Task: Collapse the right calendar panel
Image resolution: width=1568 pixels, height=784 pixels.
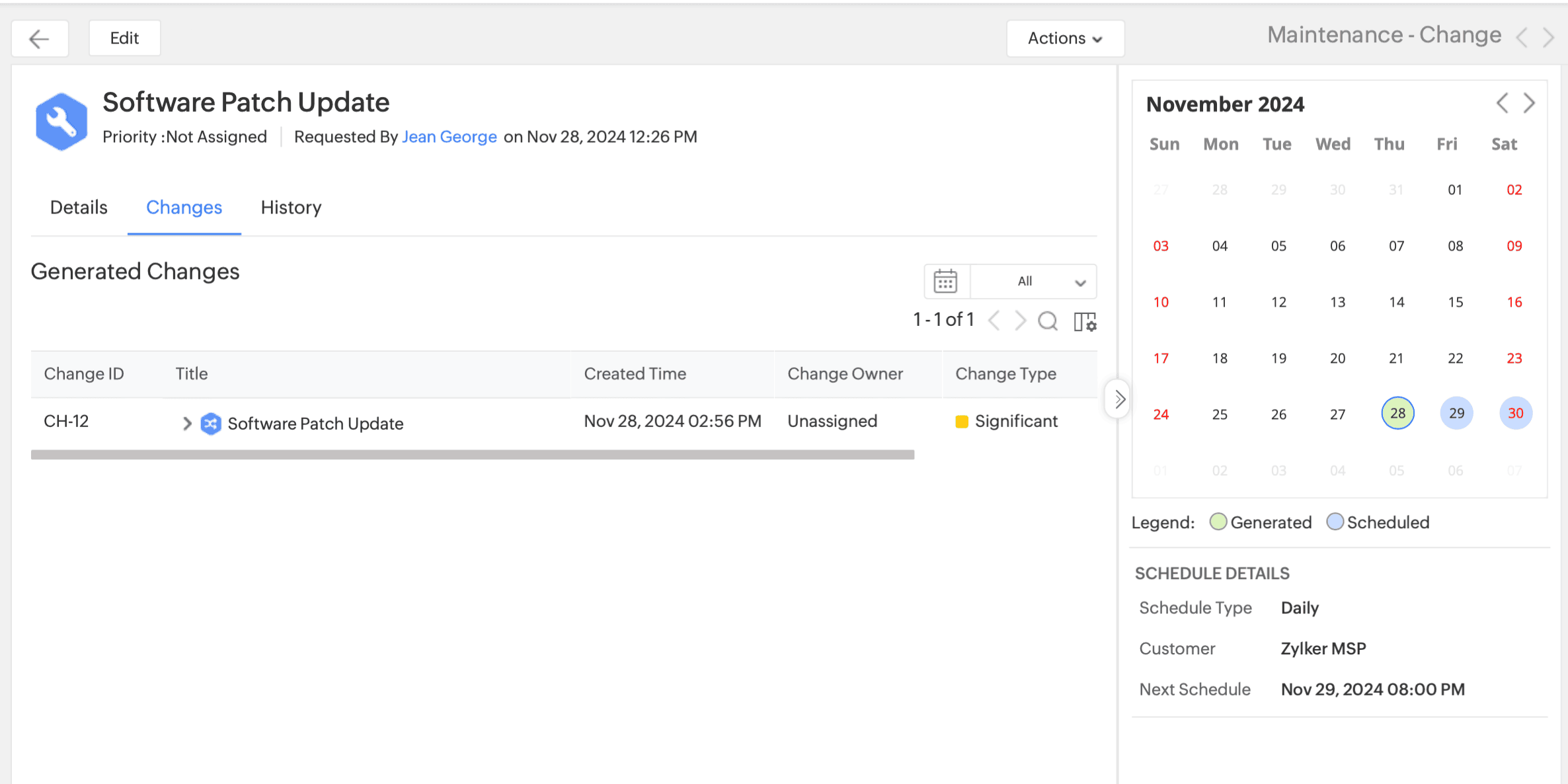Action: coord(1118,399)
